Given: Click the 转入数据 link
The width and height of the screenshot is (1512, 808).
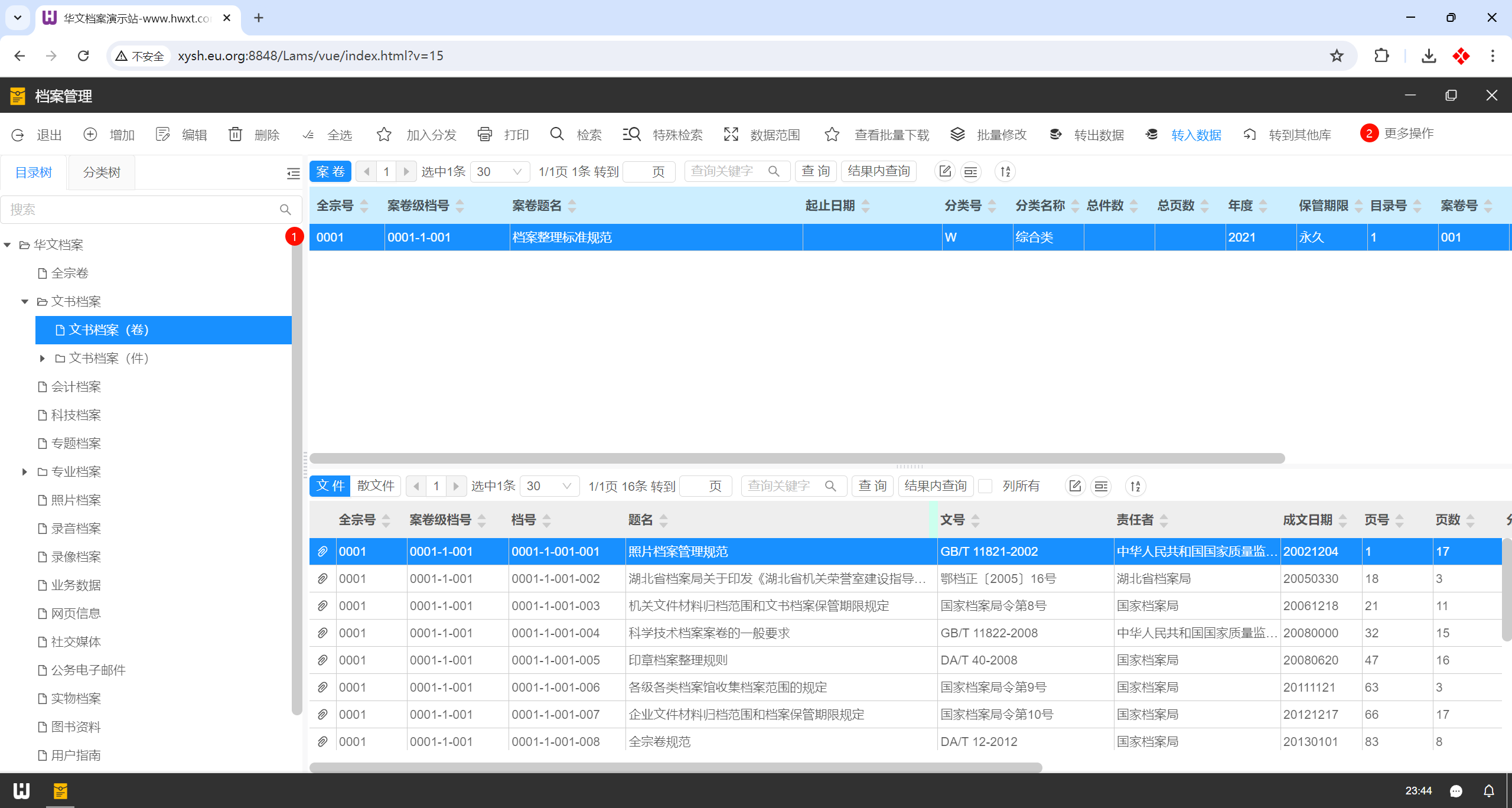Looking at the screenshot, I should tap(1196, 135).
